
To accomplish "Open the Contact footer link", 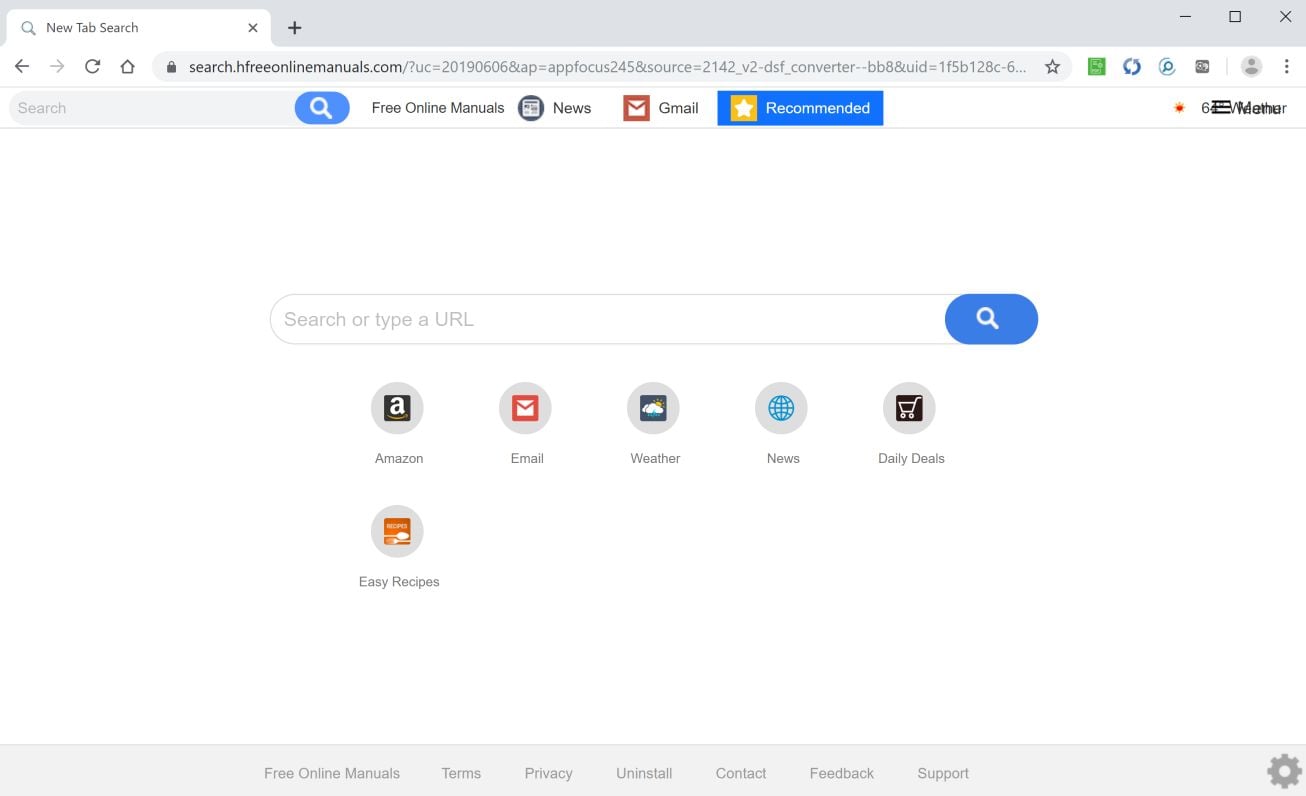I will click(x=741, y=773).
